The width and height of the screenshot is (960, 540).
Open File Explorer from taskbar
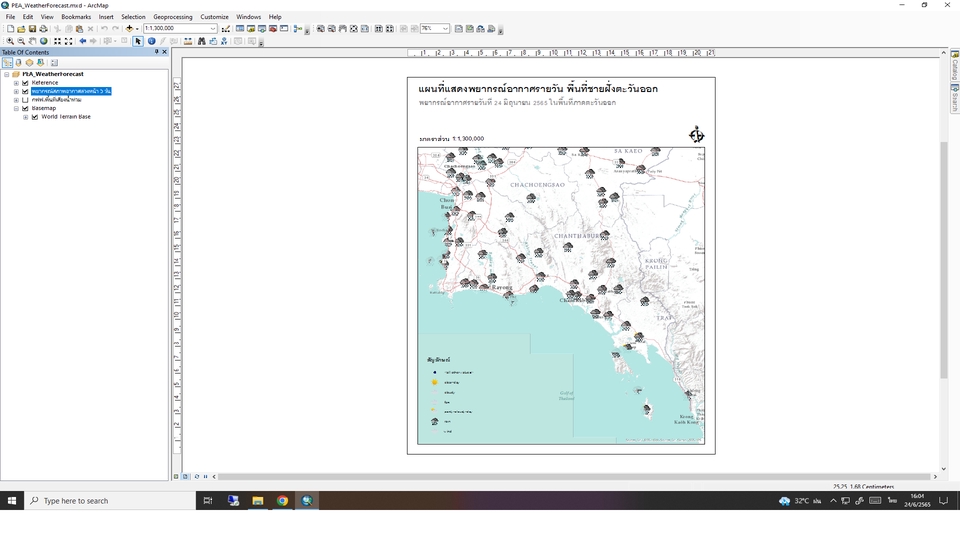[x=258, y=500]
